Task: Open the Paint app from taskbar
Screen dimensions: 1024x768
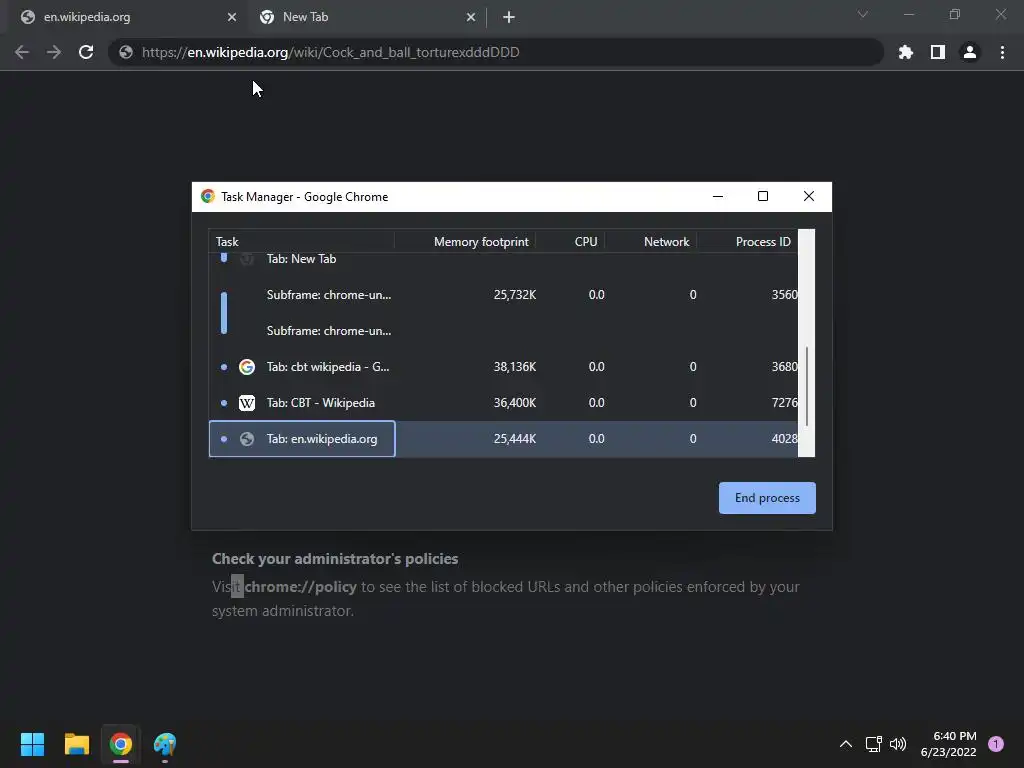Action: pos(165,744)
